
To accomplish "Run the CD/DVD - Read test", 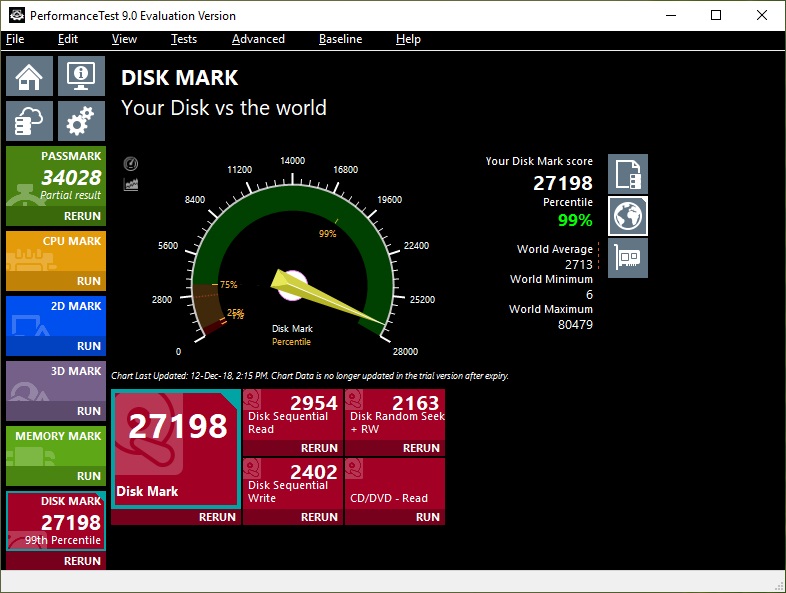I will click(x=427, y=517).
